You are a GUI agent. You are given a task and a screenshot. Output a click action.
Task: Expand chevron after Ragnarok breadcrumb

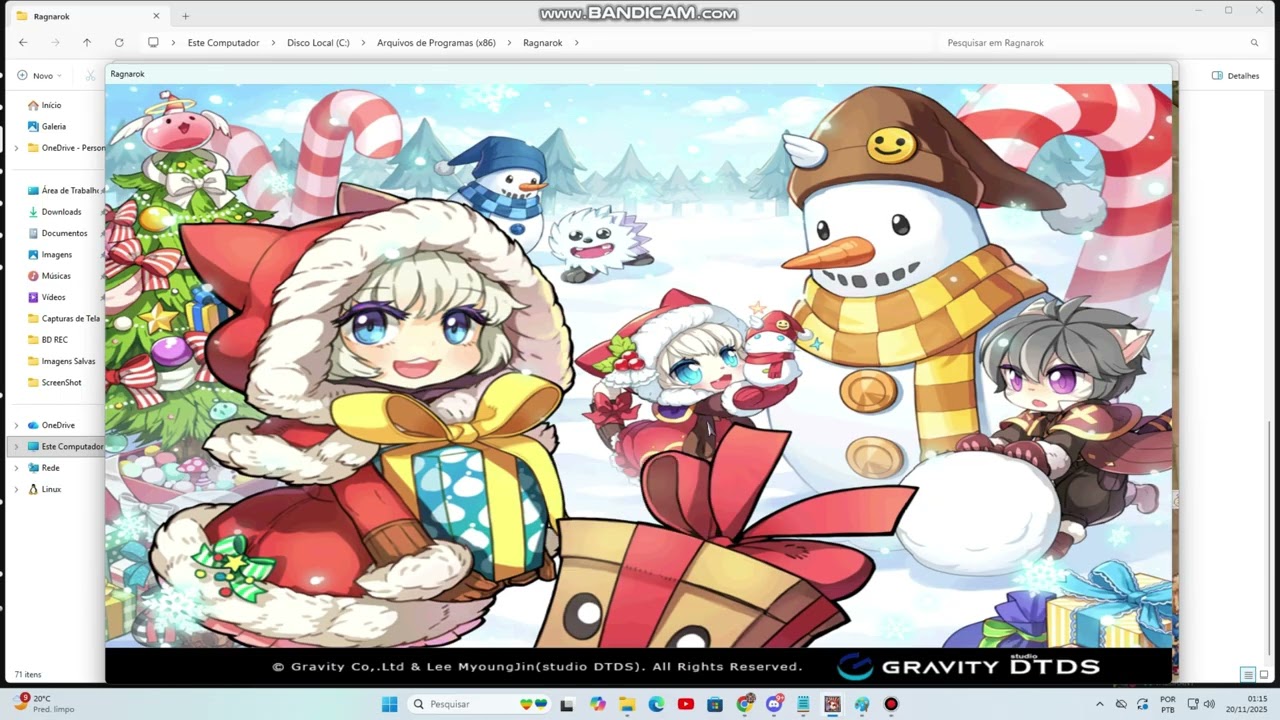[x=577, y=43]
